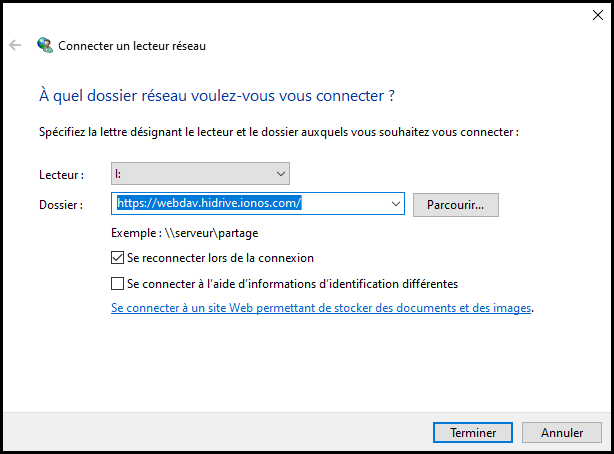Click the Terminer button
614x454 pixels.
(473, 432)
